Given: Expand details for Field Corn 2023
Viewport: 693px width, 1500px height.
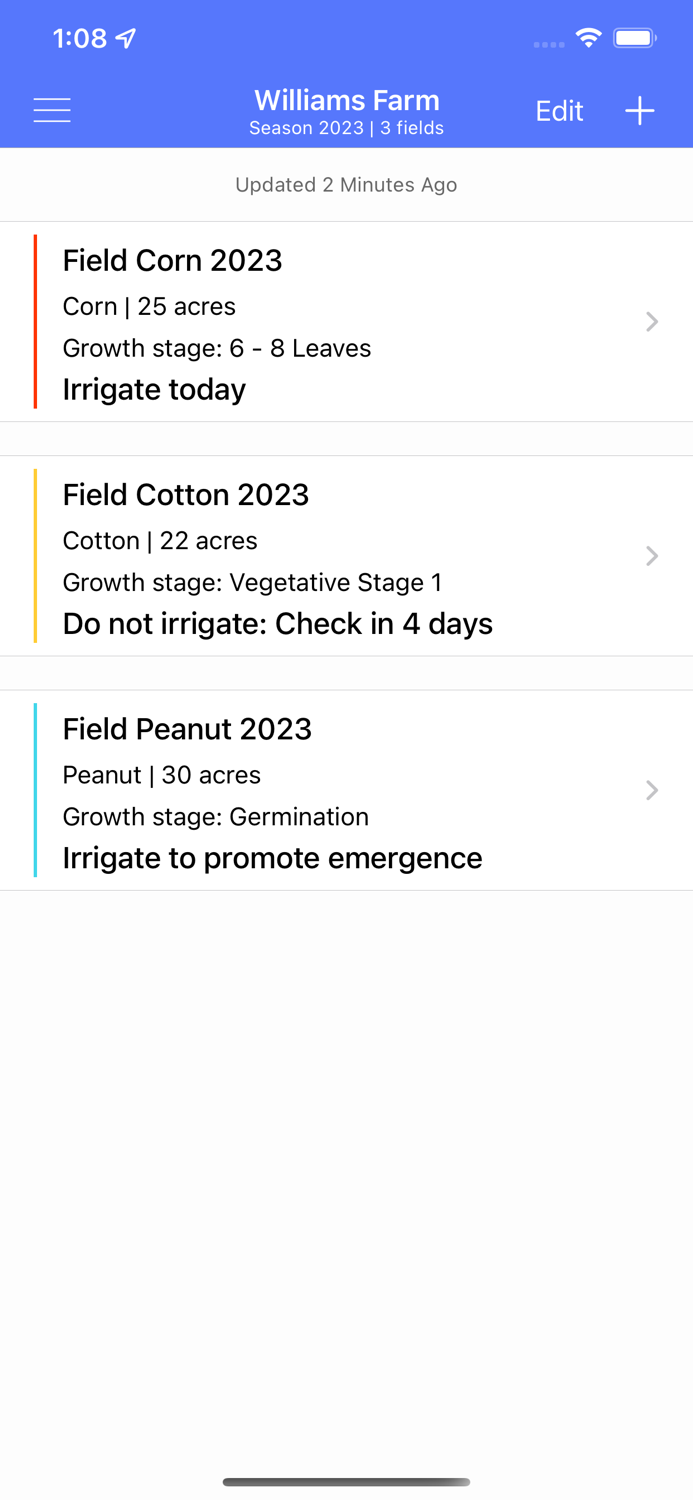Looking at the screenshot, I should point(652,322).
